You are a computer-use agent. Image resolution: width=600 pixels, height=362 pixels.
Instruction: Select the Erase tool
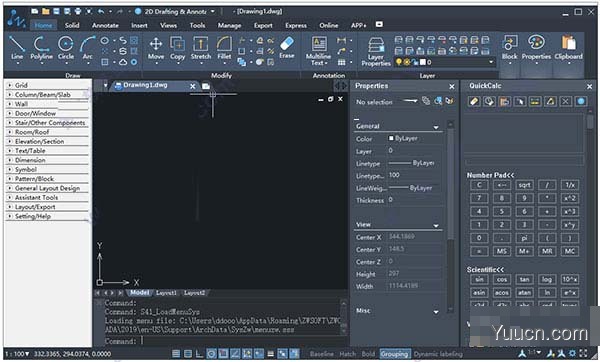(287, 47)
